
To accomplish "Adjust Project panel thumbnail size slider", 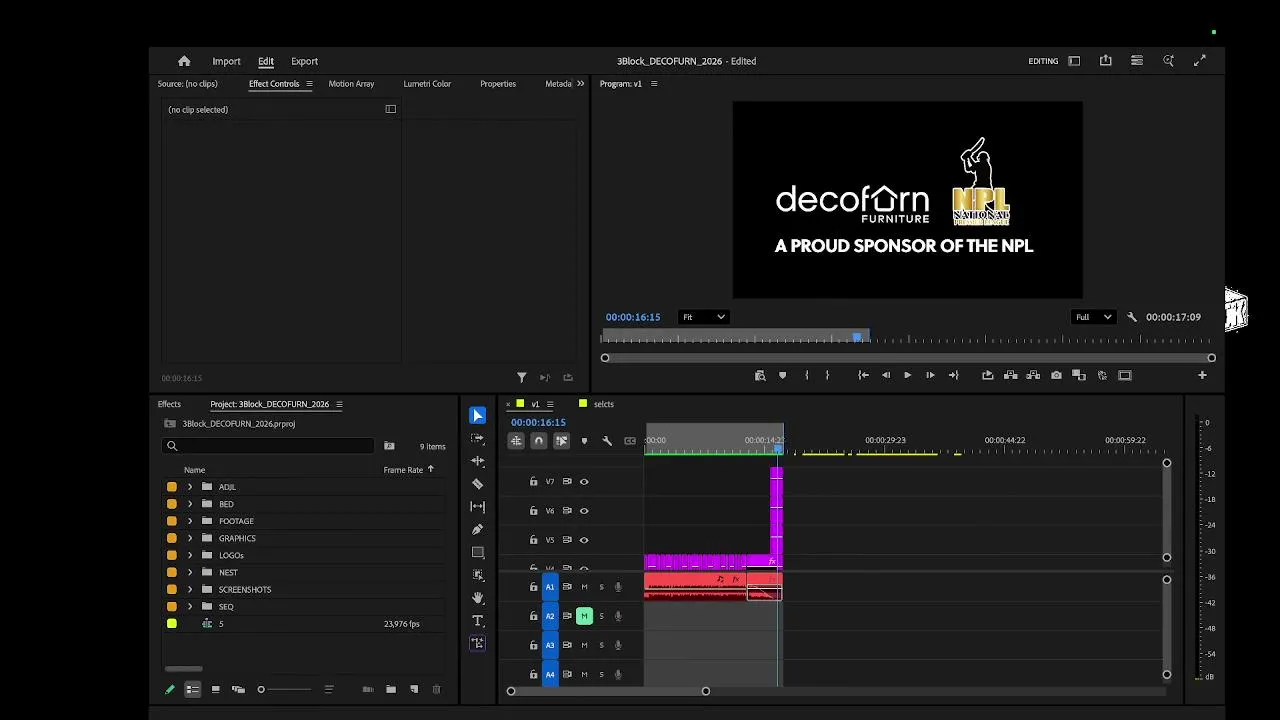I will (x=285, y=689).
